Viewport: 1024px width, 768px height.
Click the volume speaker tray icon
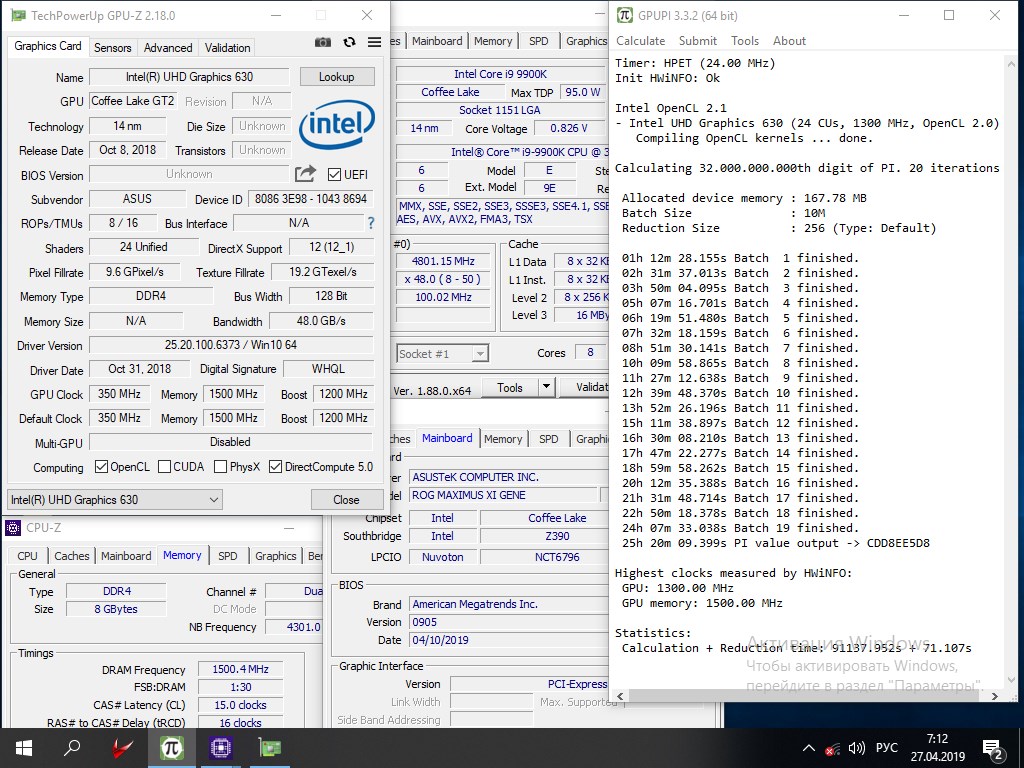click(x=856, y=748)
